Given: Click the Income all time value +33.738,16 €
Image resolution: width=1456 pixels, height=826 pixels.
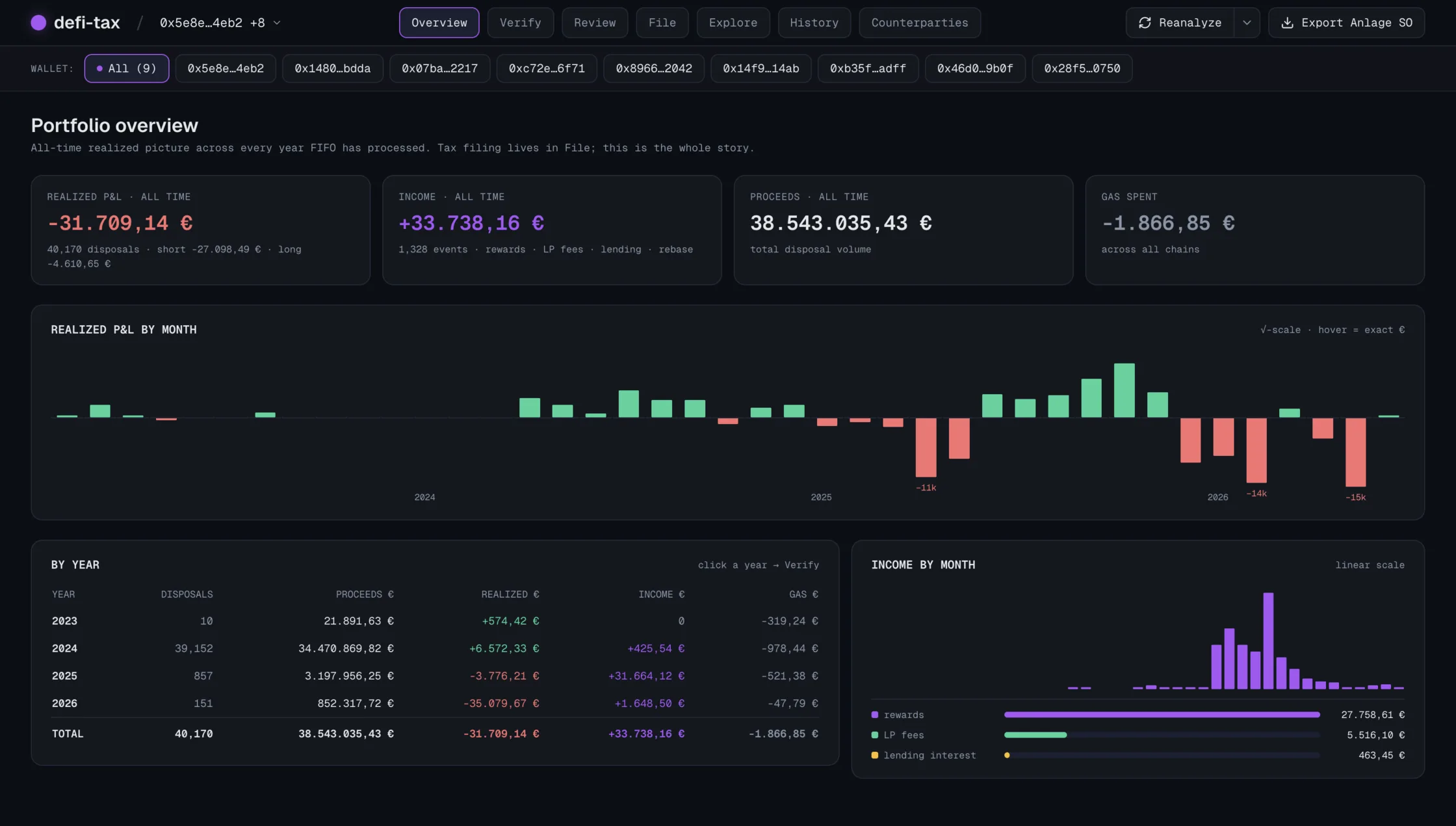Looking at the screenshot, I should point(471,223).
